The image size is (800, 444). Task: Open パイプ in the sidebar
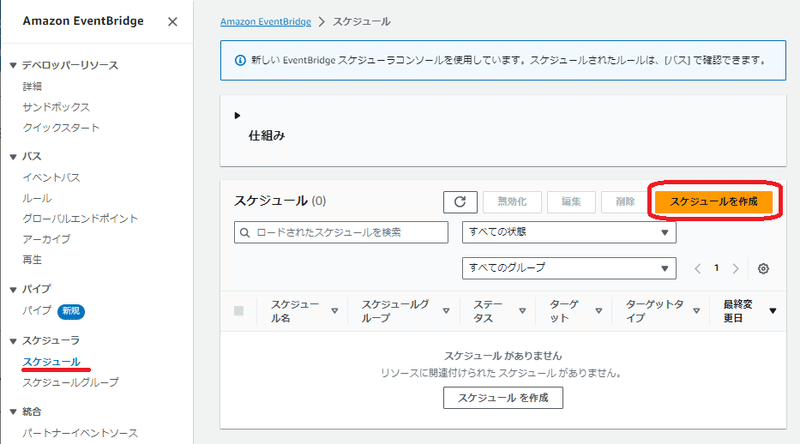[37, 310]
